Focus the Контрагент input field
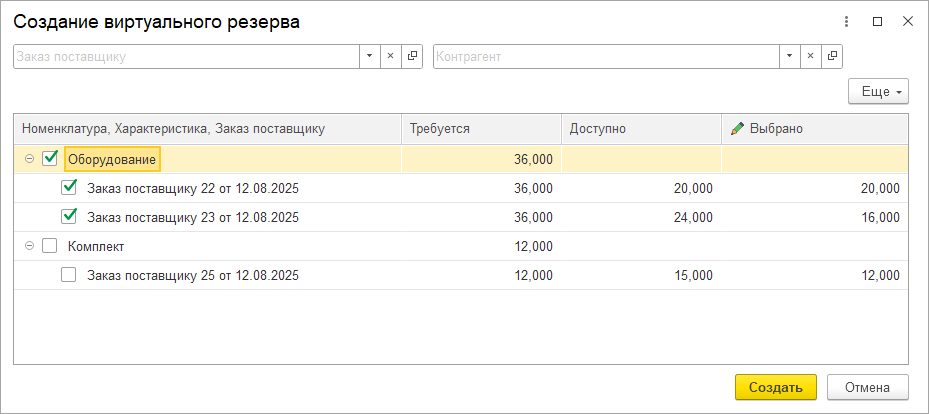Viewport: 929px width, 414px height. pos(606,56)
